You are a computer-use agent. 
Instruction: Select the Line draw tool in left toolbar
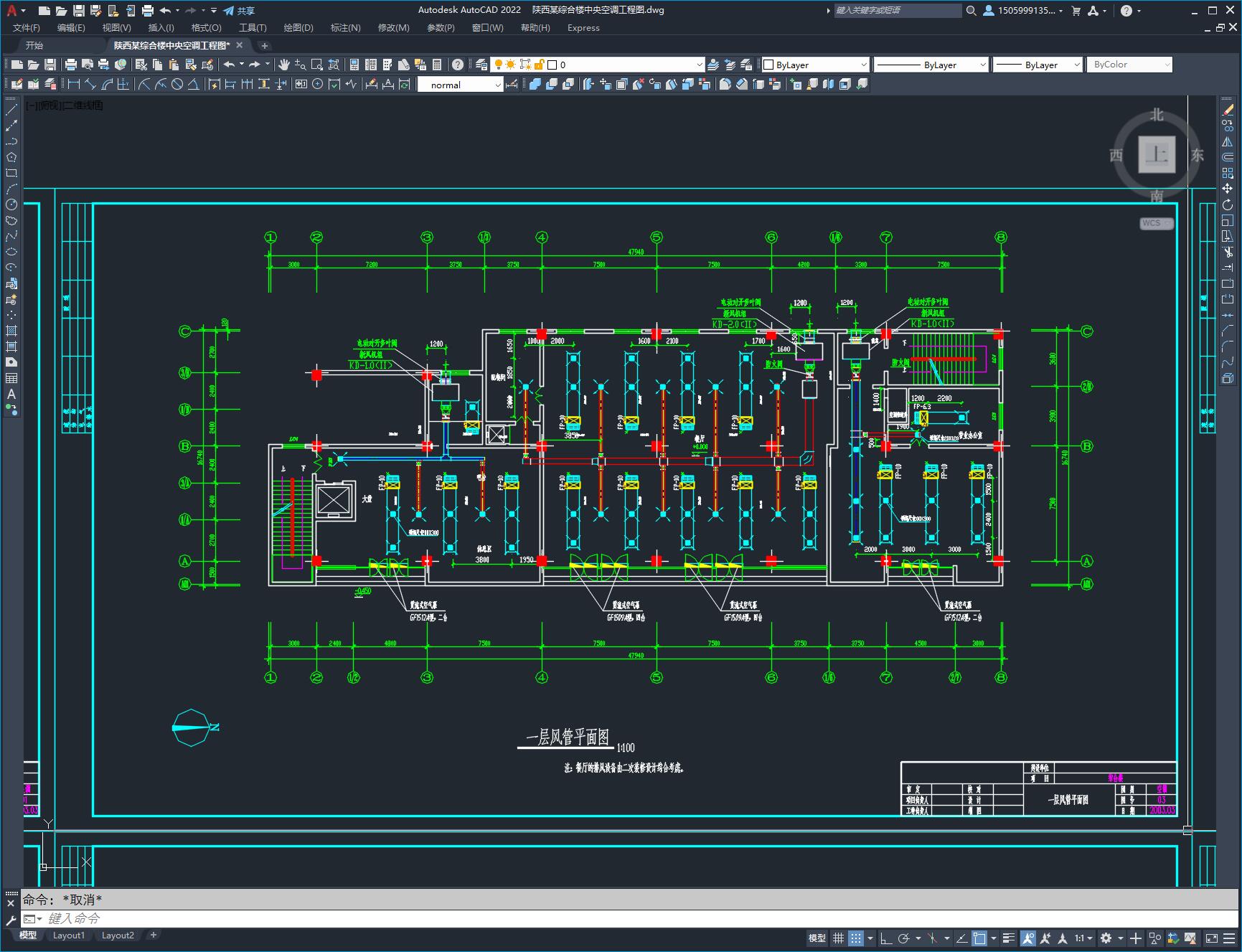click(11, 110)
